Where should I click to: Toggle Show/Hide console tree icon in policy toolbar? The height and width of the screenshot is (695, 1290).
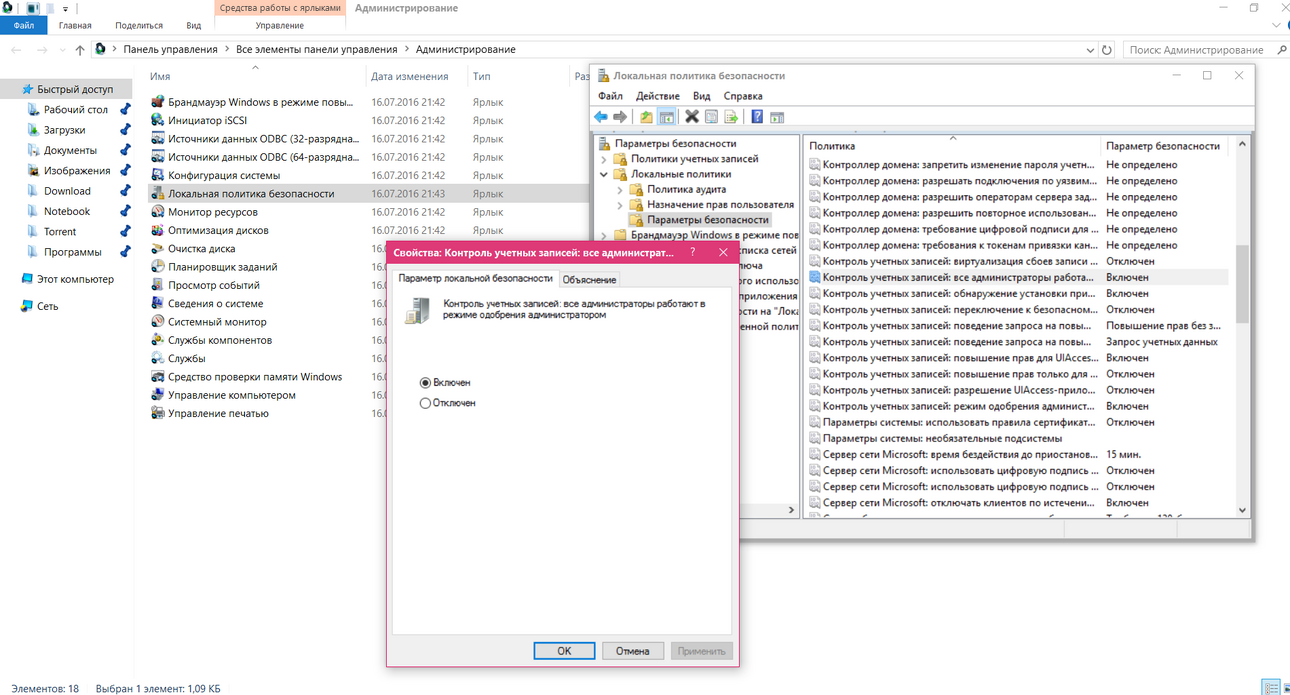coord(666,117)
